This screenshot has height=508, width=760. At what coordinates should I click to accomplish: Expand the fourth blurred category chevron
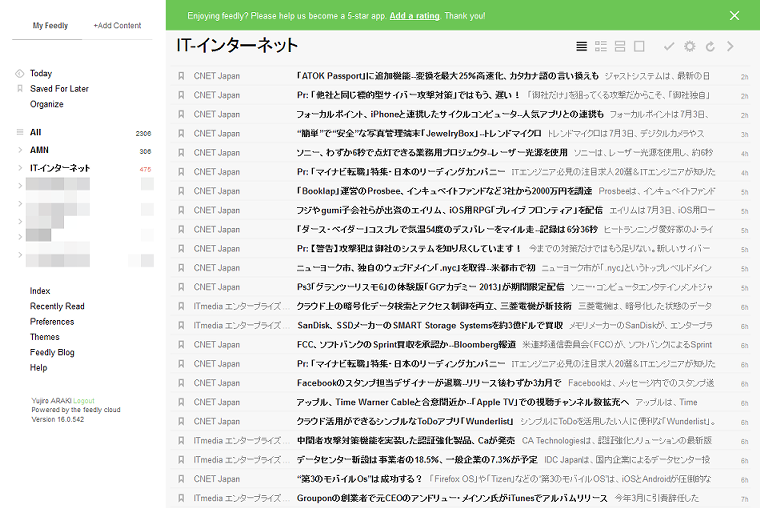pos(20,237)
